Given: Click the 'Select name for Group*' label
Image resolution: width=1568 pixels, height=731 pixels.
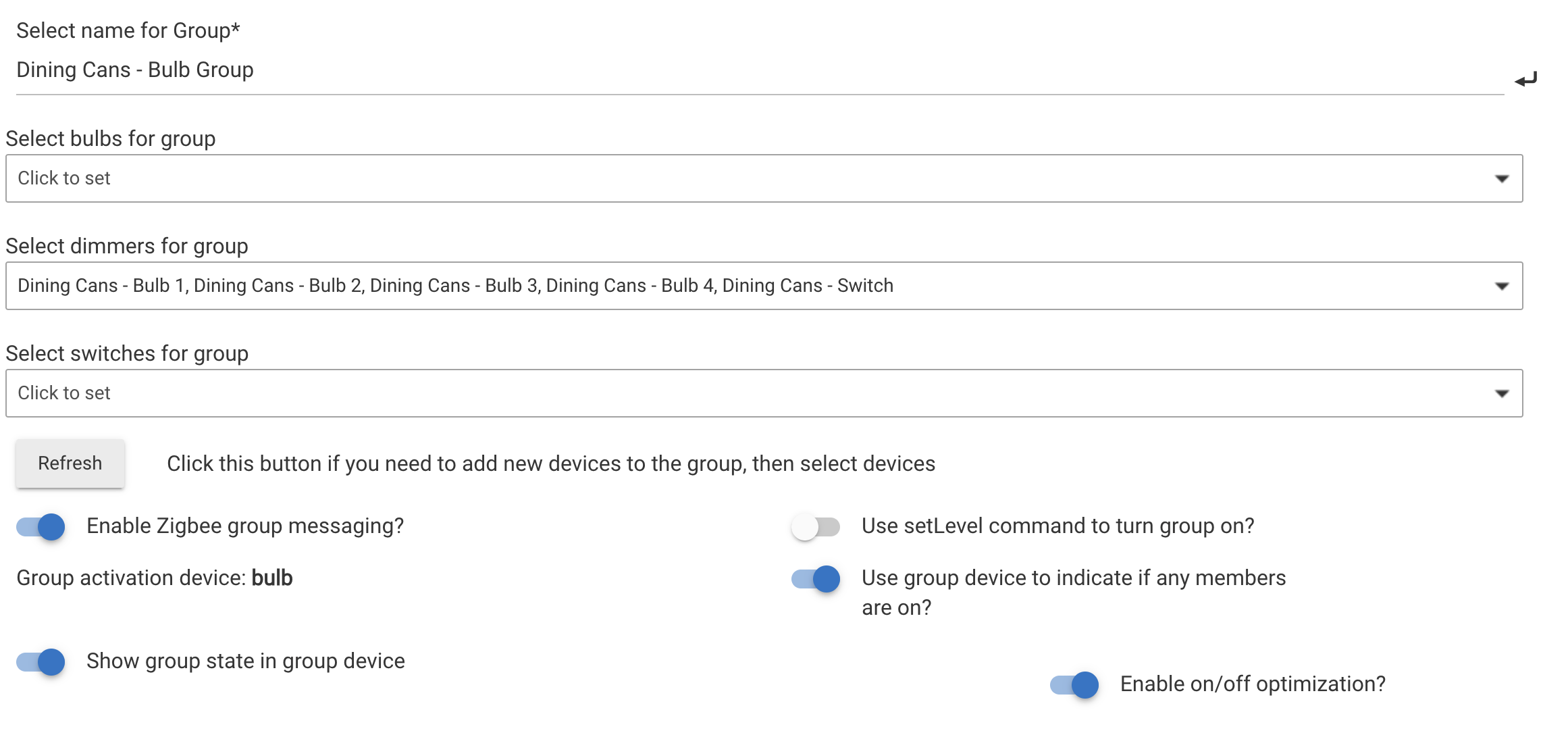Looking at the screenshot, I should [128, 30].
